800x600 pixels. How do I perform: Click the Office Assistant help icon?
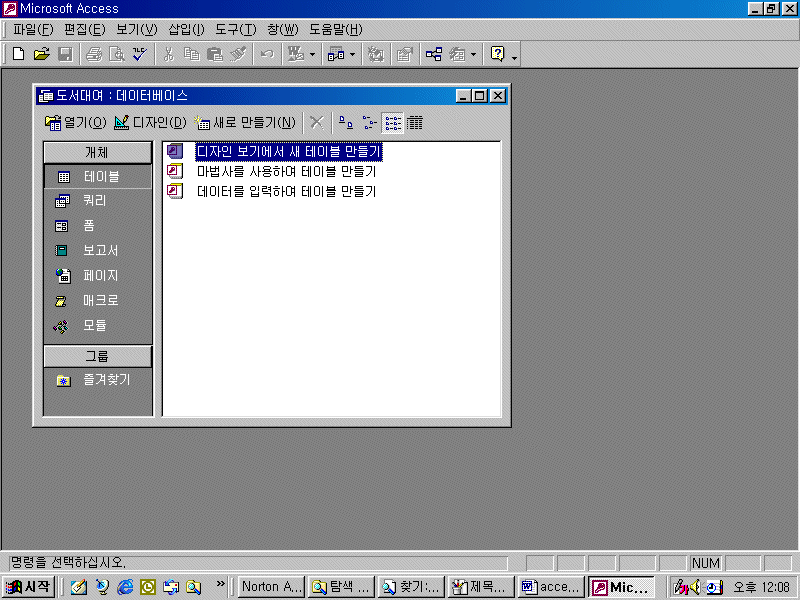497,54
